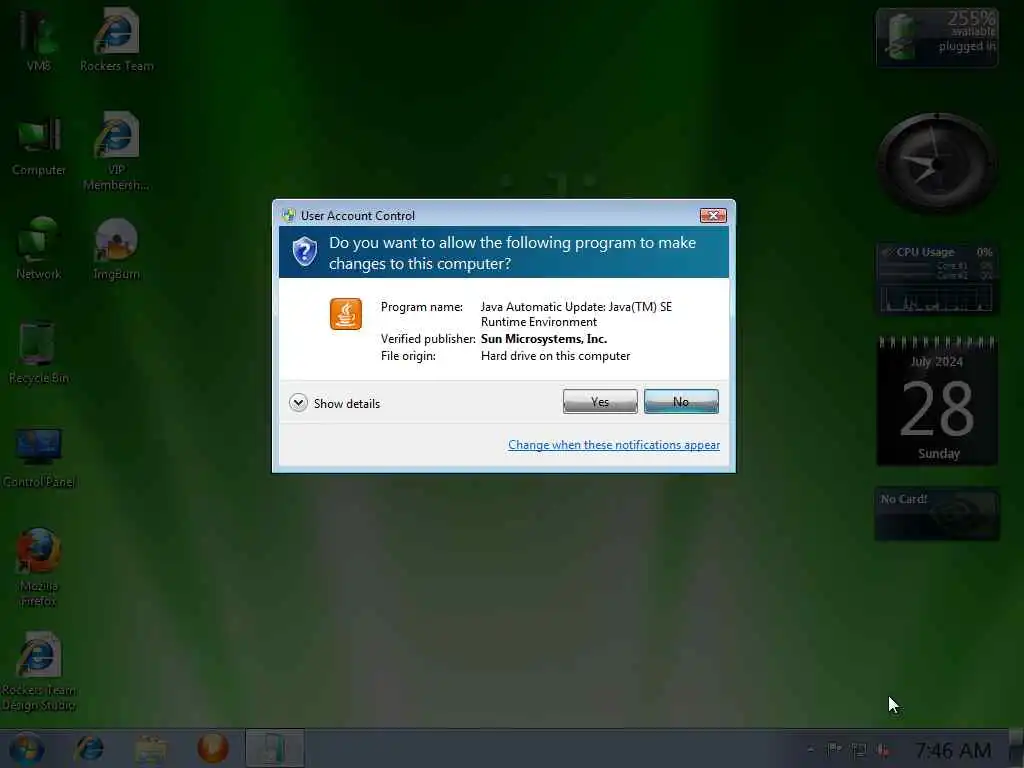Click the network tray icon
The width and height of the screenshot is (1024, 768).
coord(859,750)
